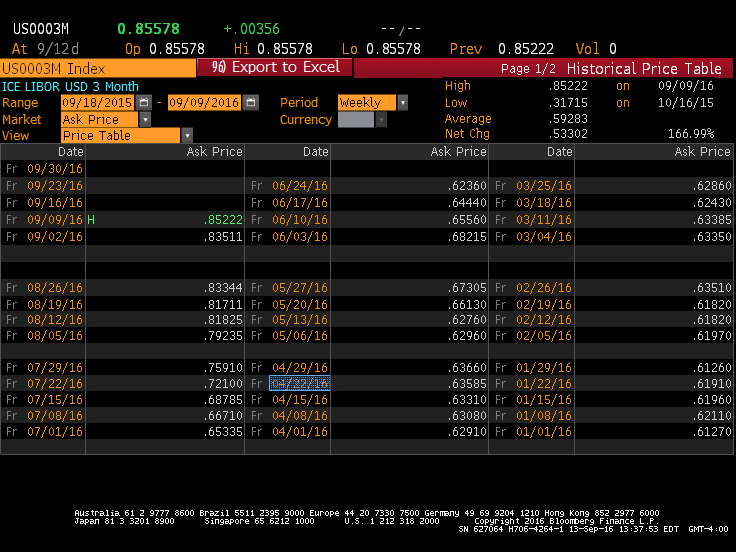Select date 03/25/16

[x=544, y=186]
